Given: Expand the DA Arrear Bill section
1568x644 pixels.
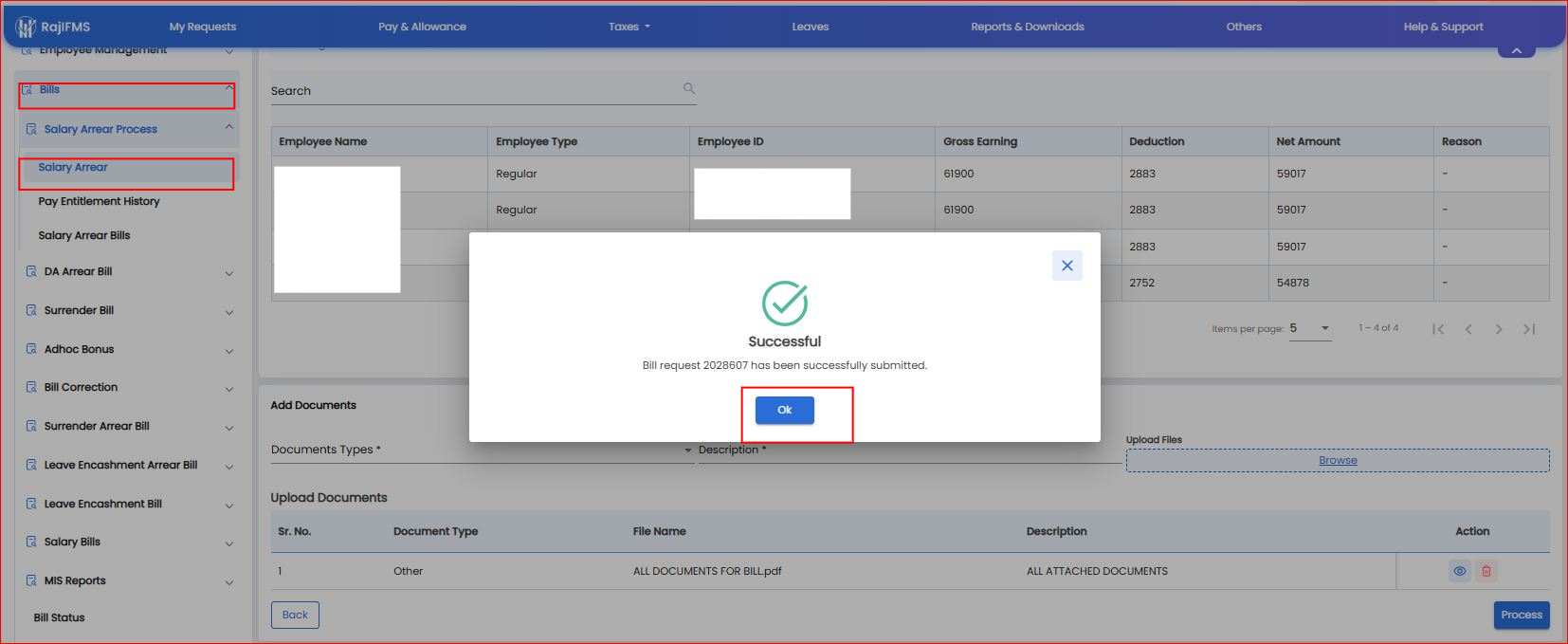Looking at the screenshot, I should click(228, 273).
